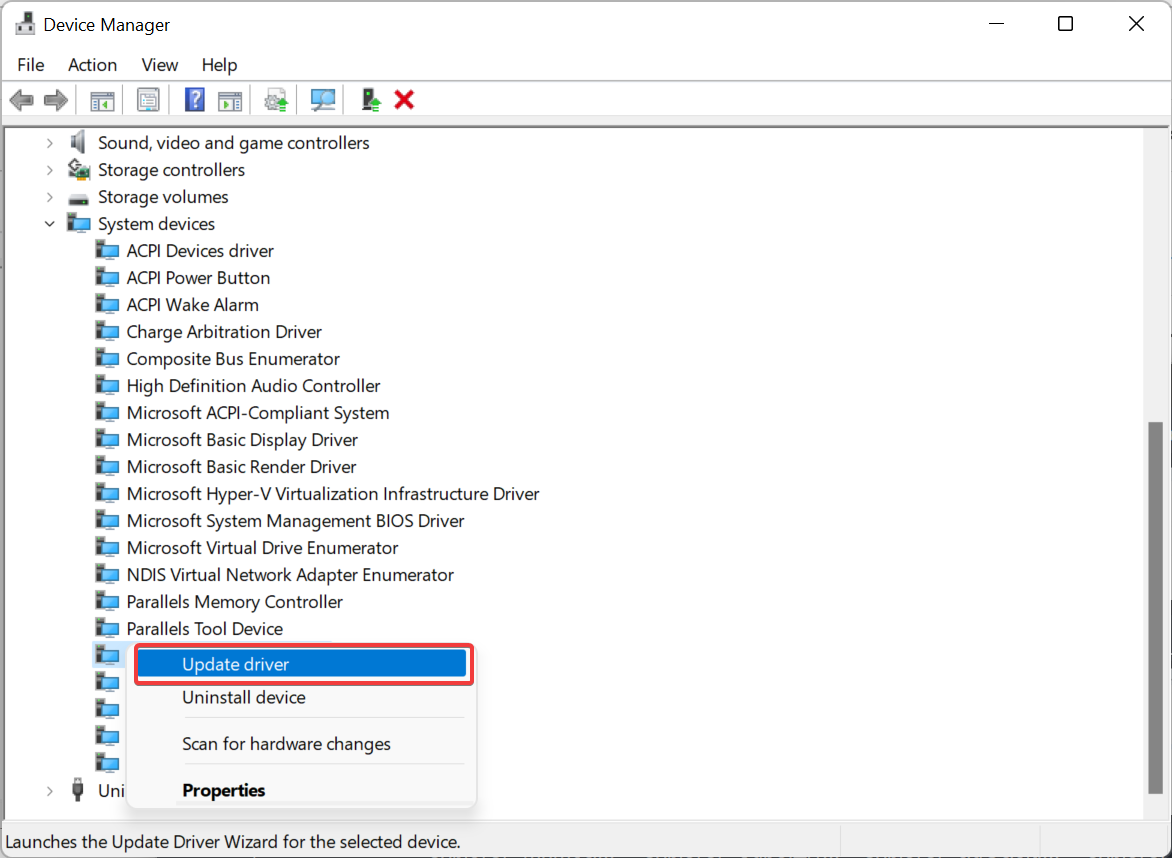This screenshot has height=858, width=1172.
Task: Click the red X Uninstall device icon
Action: [404, 99]
